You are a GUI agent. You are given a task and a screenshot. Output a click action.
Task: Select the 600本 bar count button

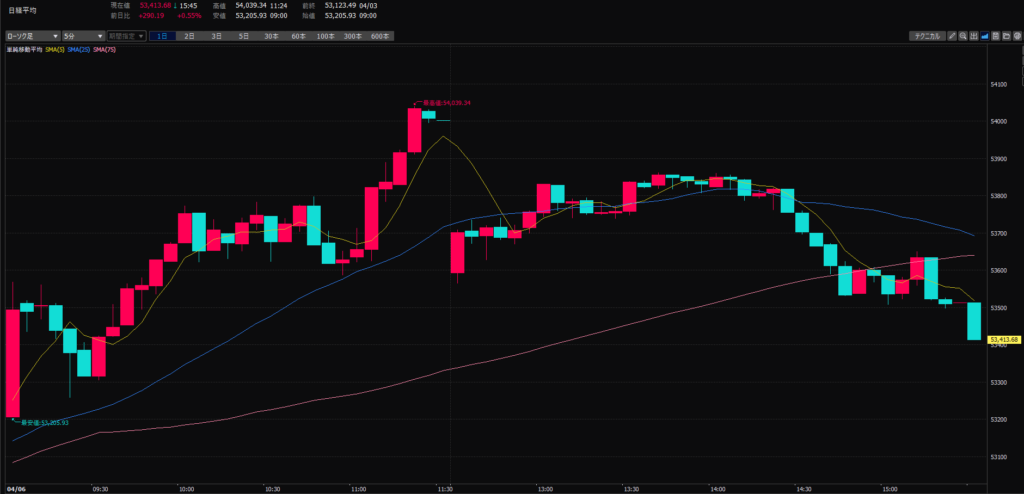pyautogui.click(x=380, y=36)
